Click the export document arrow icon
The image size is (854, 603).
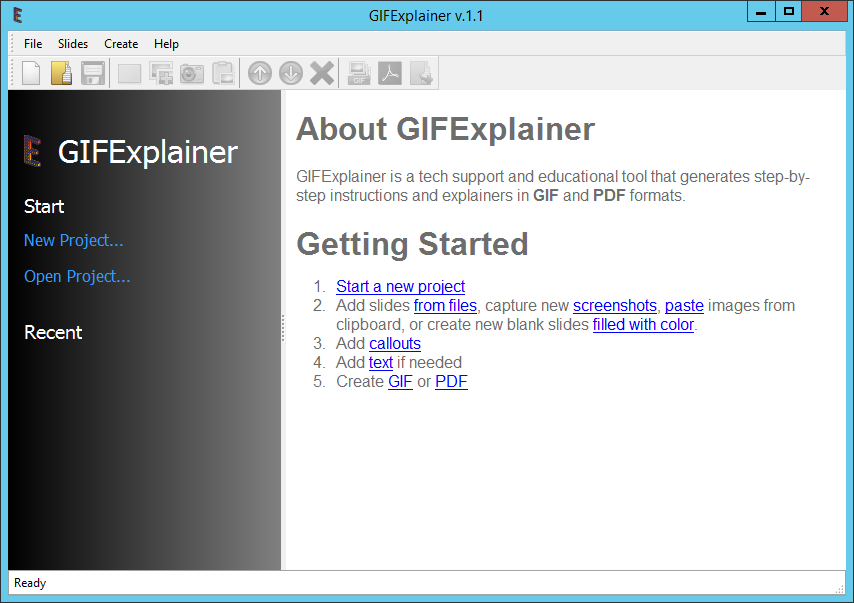pyautogui.click(x=422, y=73)
